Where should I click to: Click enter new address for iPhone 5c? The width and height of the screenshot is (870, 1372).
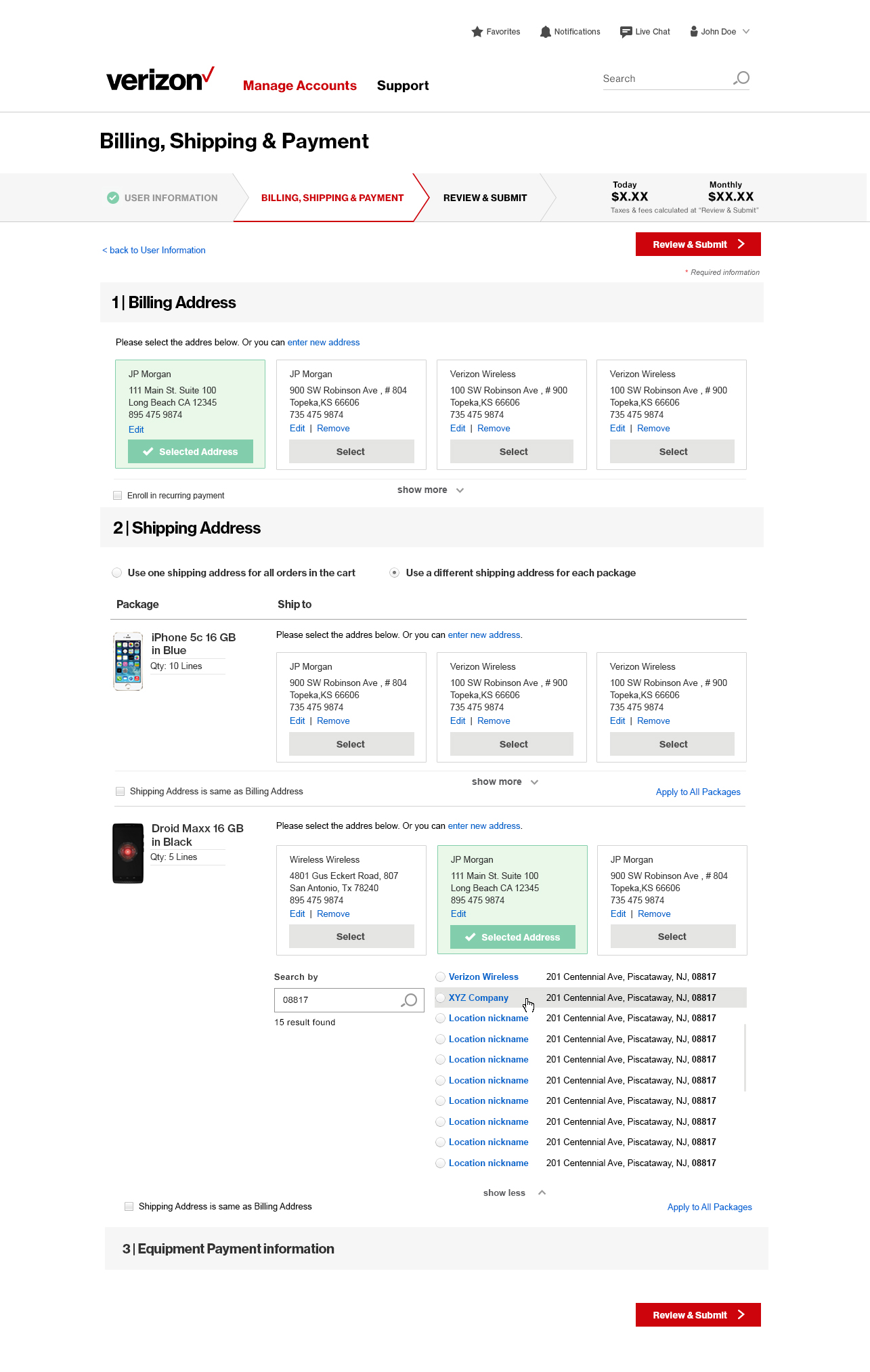[x=484, y=635]
